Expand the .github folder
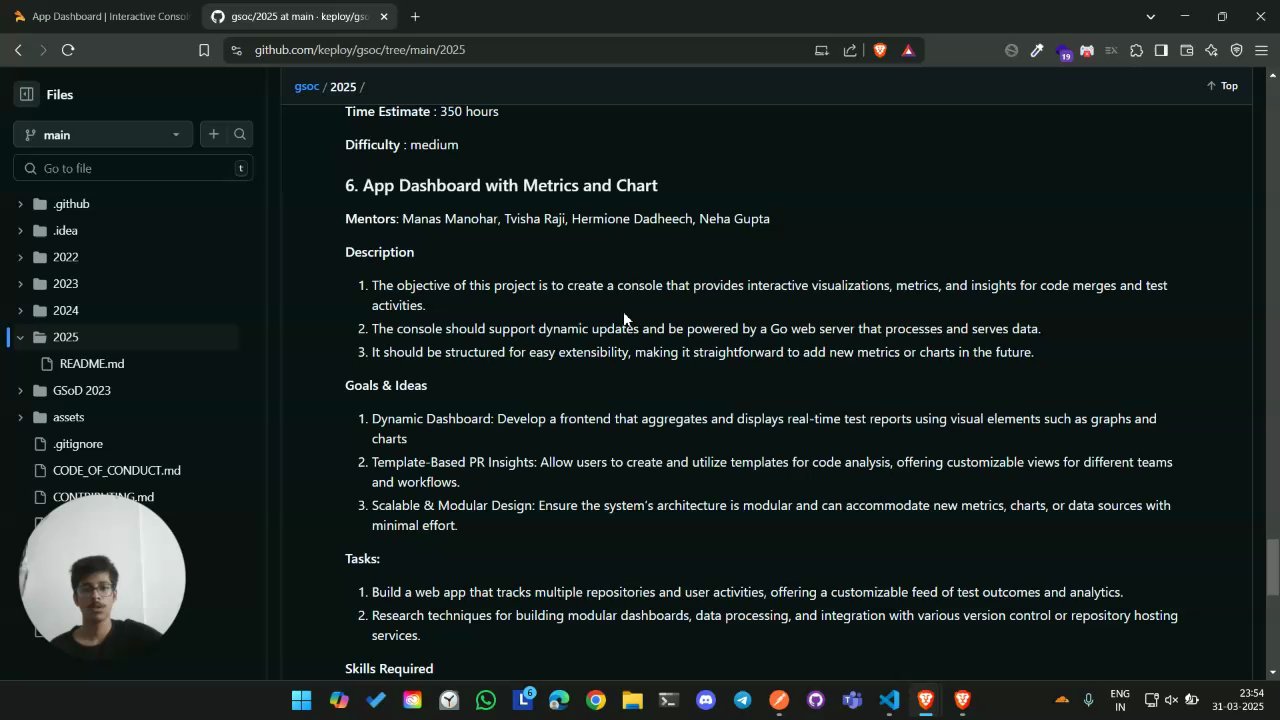The height and width of the screenshot is (720, 1280). [20, 204]
